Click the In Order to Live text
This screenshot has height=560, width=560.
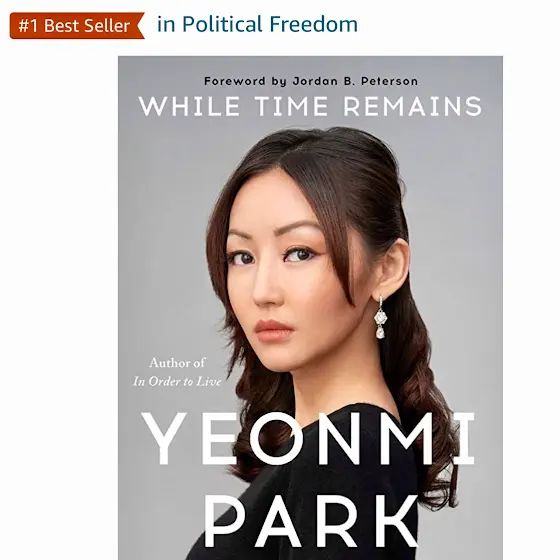177,382
